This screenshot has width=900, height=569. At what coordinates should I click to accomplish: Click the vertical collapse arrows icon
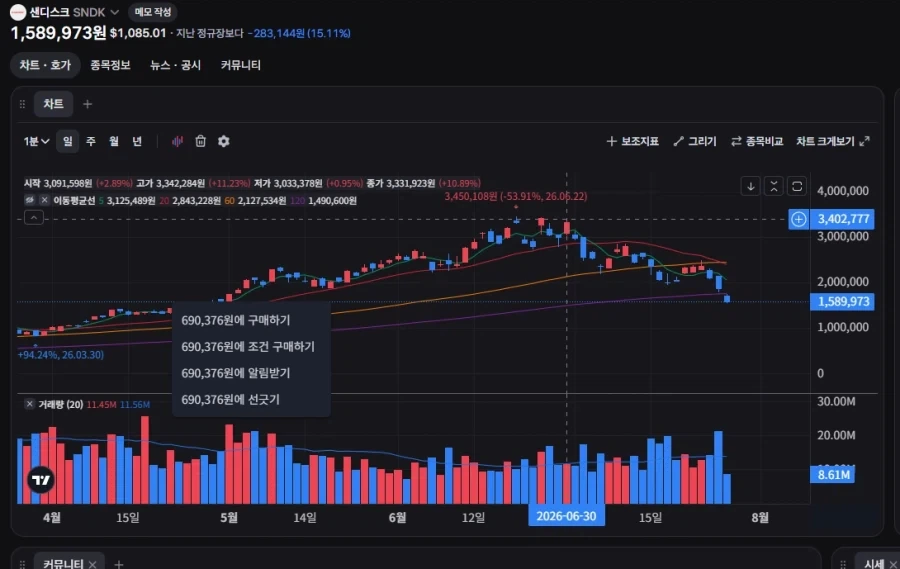click(774, 186)
